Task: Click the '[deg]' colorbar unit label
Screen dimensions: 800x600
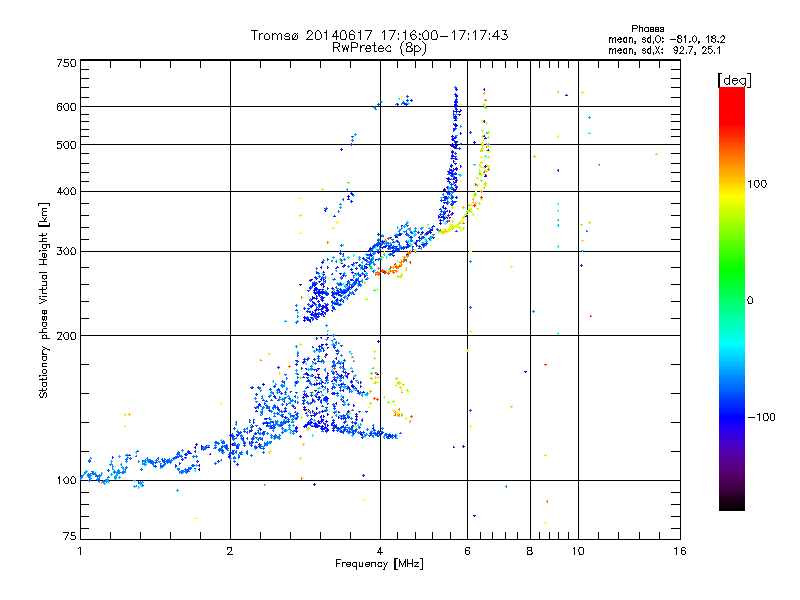Action: coord(734,80)
